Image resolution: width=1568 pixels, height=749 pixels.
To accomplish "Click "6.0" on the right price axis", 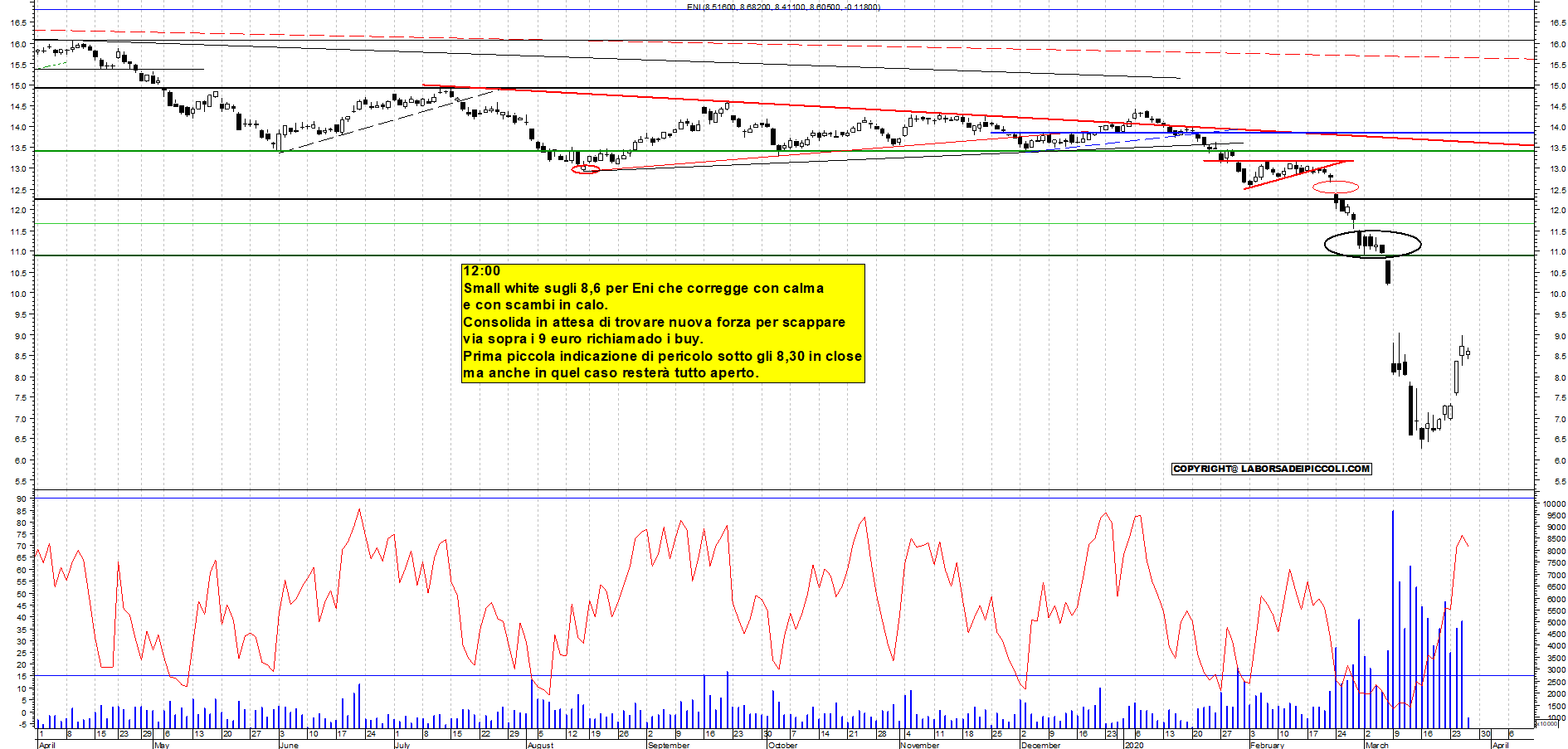I will [x=1560, y=460].
